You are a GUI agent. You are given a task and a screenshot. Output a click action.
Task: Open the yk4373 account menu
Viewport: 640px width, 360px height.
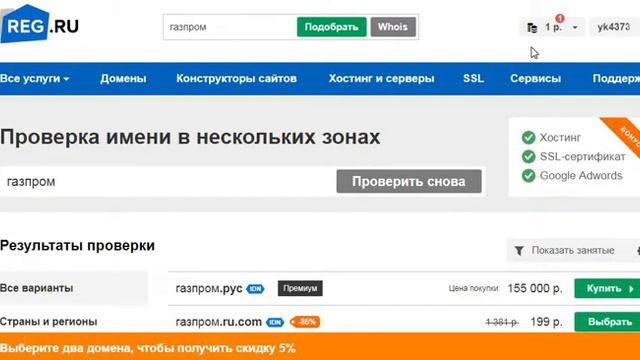point(614,27)
